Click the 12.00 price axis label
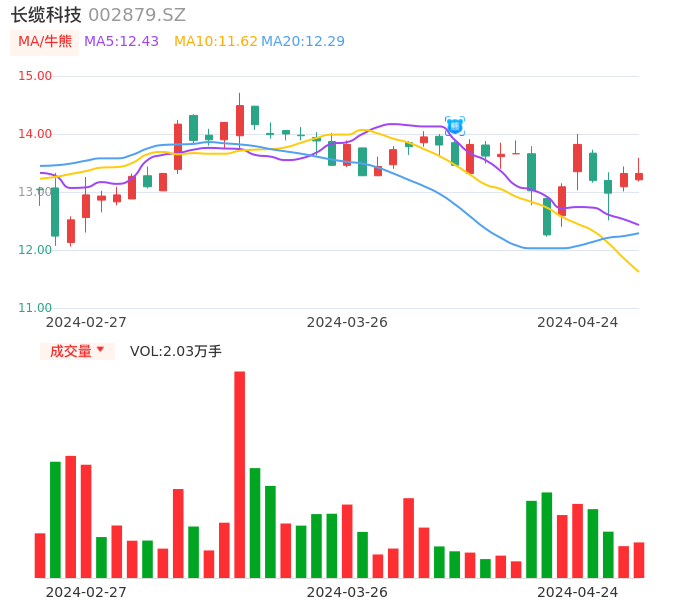The width and height of the screenshot is (686, 606). pos(35,250)
